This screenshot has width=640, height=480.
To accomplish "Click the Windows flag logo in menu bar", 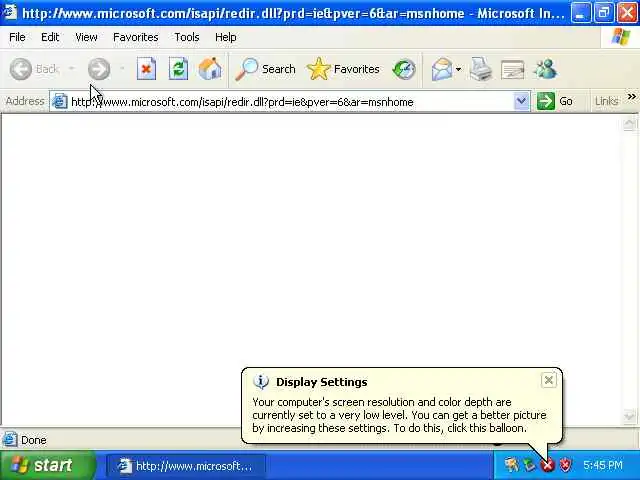I will click(x=620, y=37).
